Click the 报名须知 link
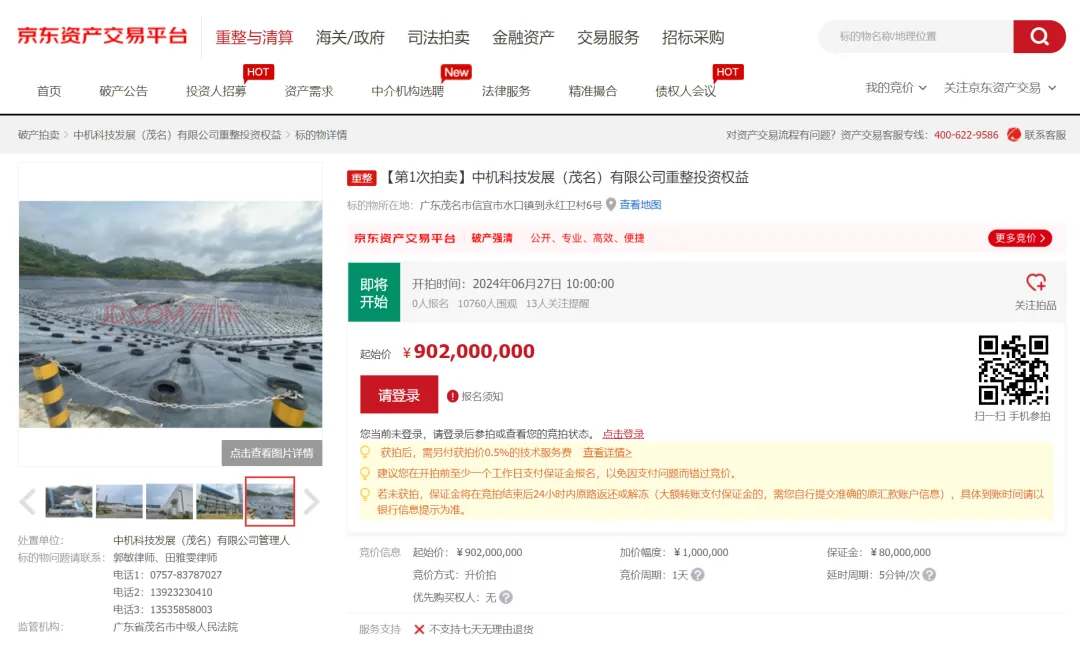 click(x=482, y=396)
